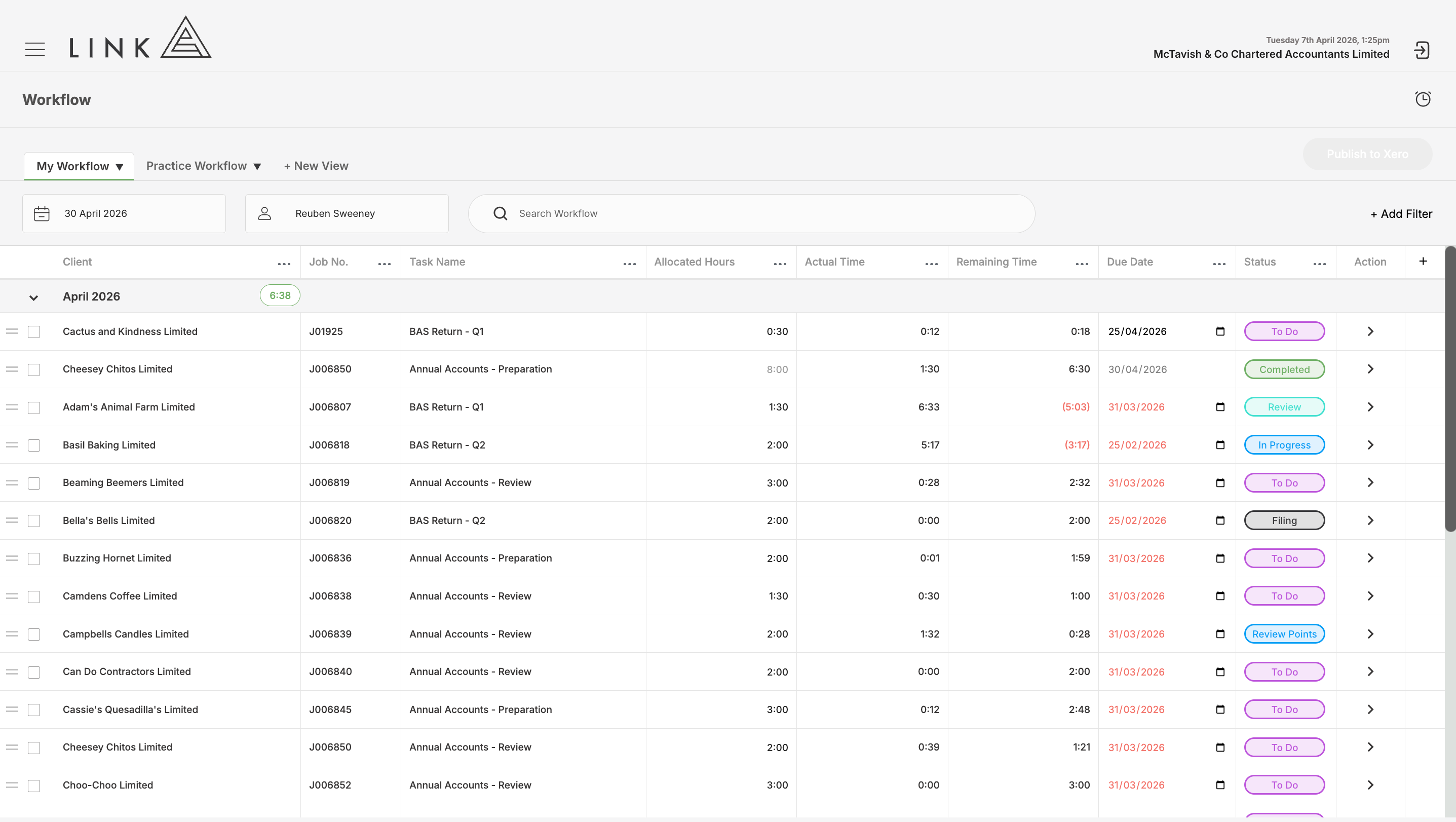This screenshot has height=822, width=1456.
Task: Open Allocated Hours column options ellipsis
Action: point(780,264)
